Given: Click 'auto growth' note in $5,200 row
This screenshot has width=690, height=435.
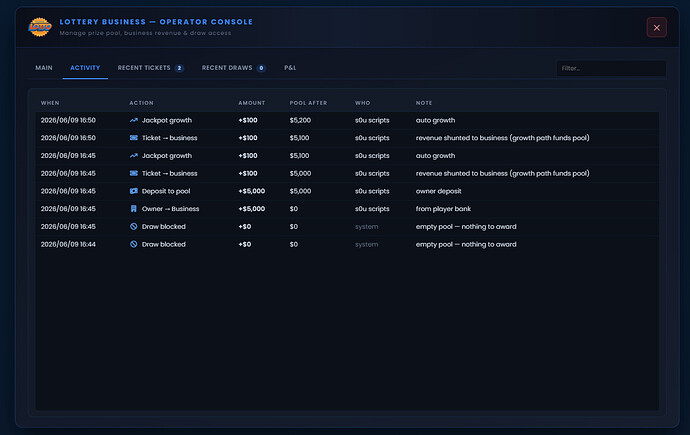Looking at the screenshot, I should (x=435, y=120).
